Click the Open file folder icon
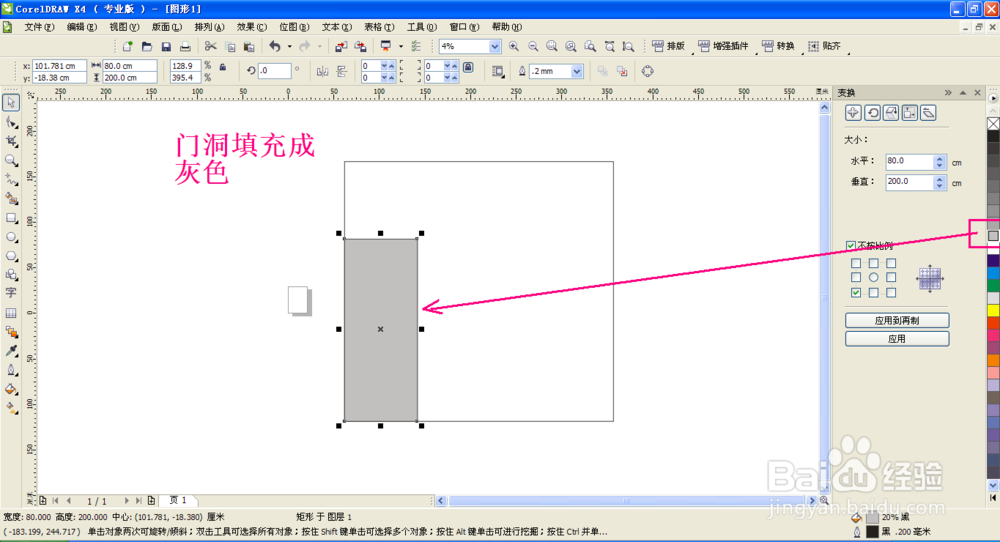The height and width of the screenshot is (542, 1000). 147,46
